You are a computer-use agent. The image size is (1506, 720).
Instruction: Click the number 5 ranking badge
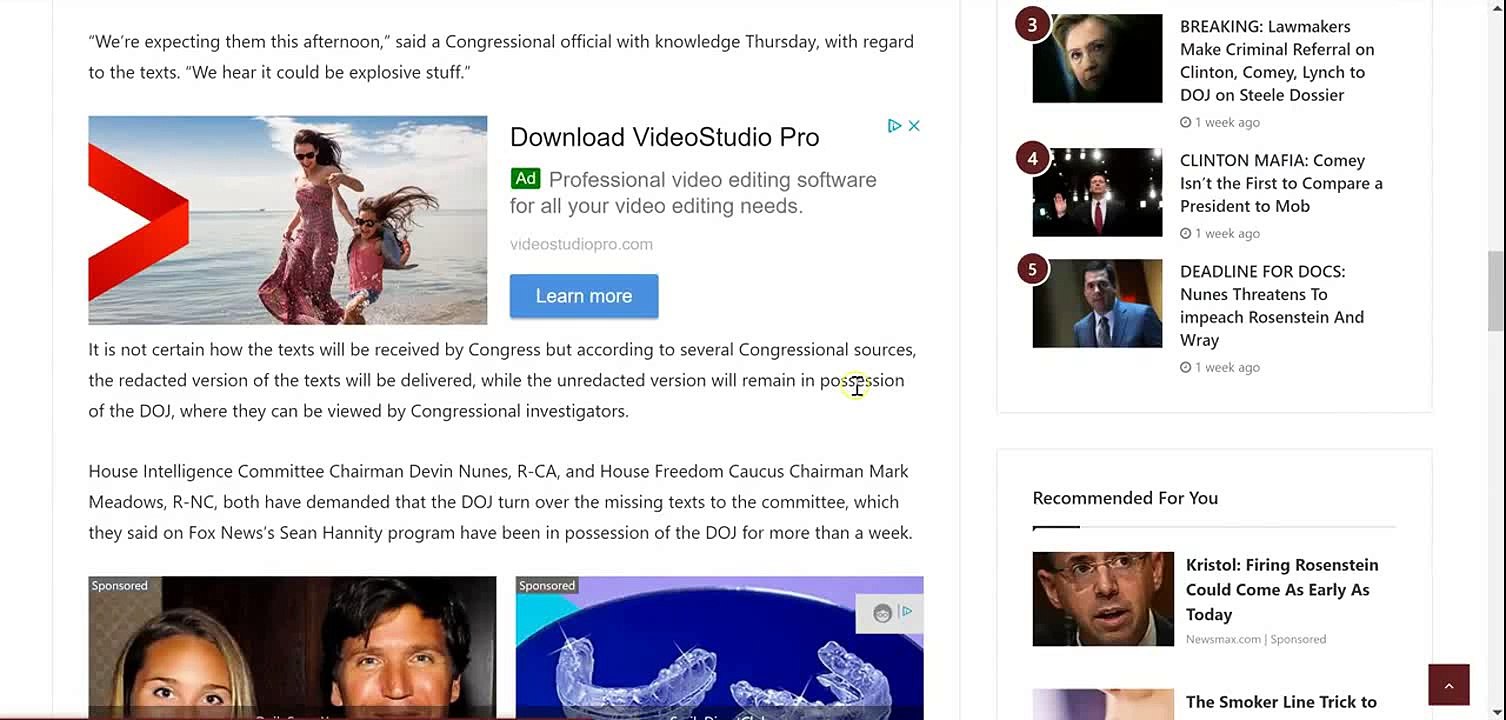tap(1032, 269)
